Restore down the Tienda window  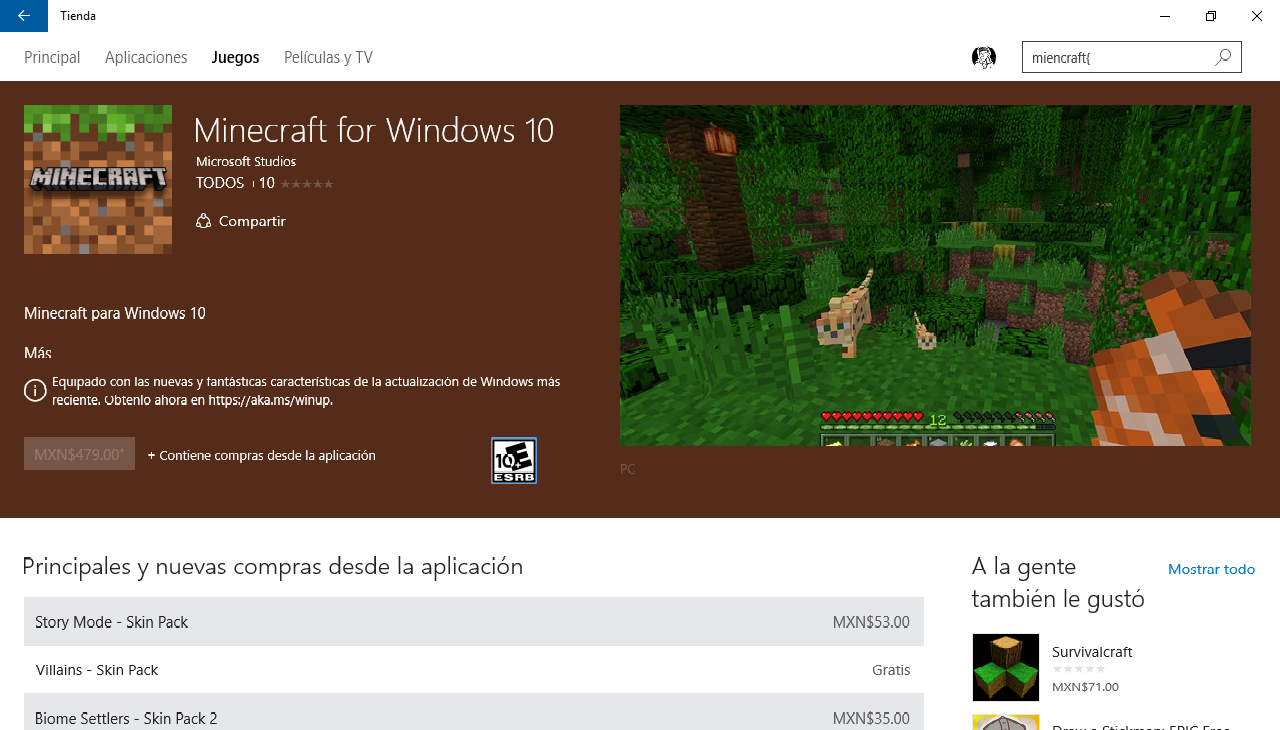[1211, 16]
